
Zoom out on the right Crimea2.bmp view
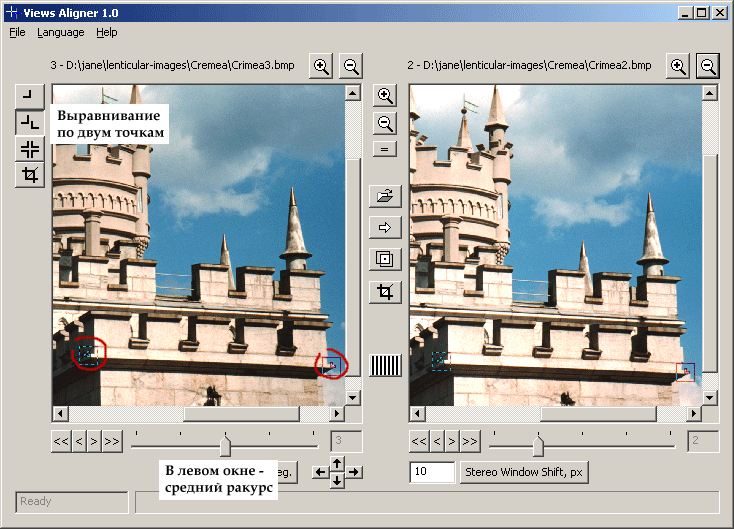[708, 66]
